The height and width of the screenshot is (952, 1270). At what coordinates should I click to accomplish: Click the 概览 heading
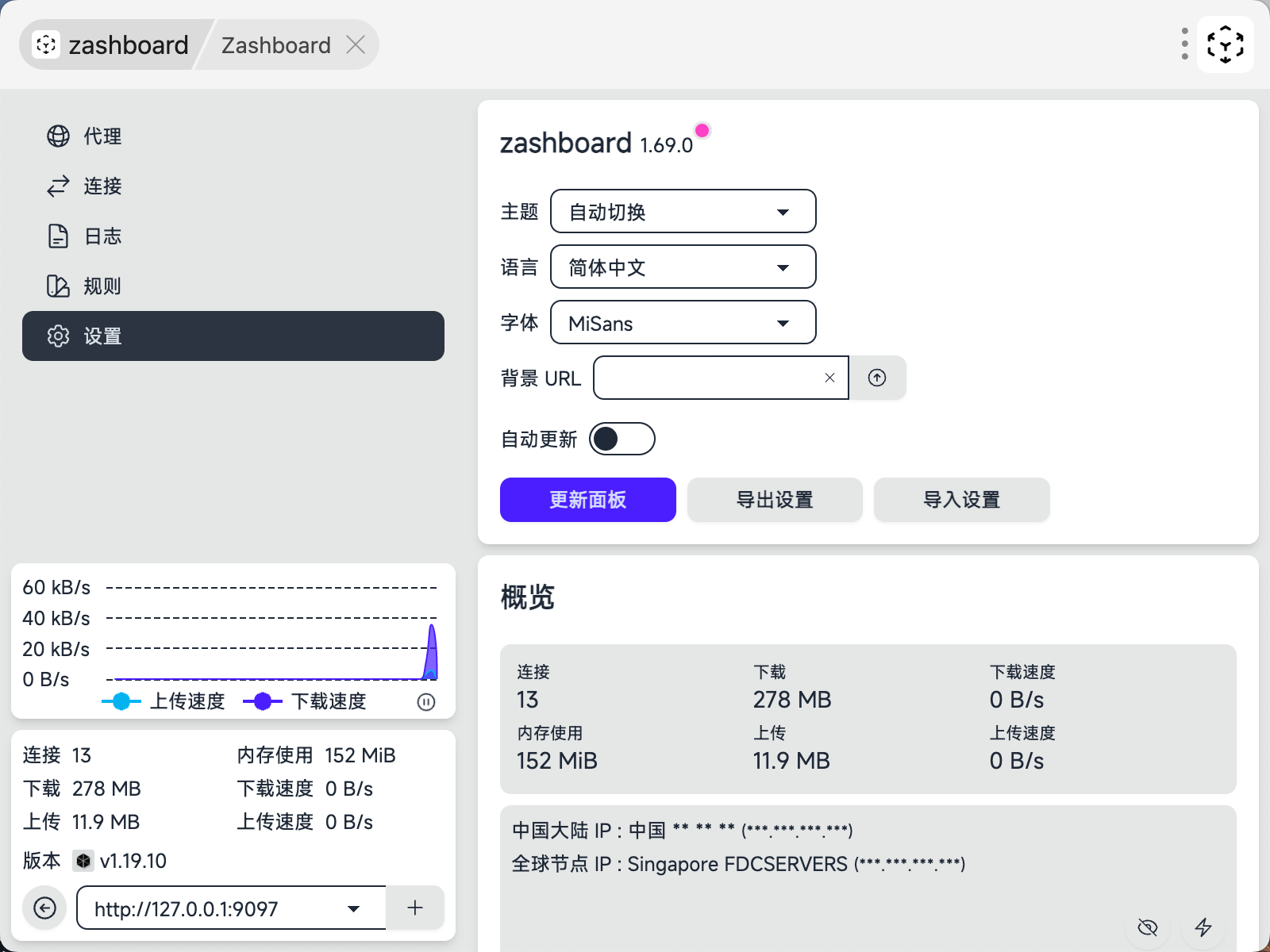tap(528, 597)
